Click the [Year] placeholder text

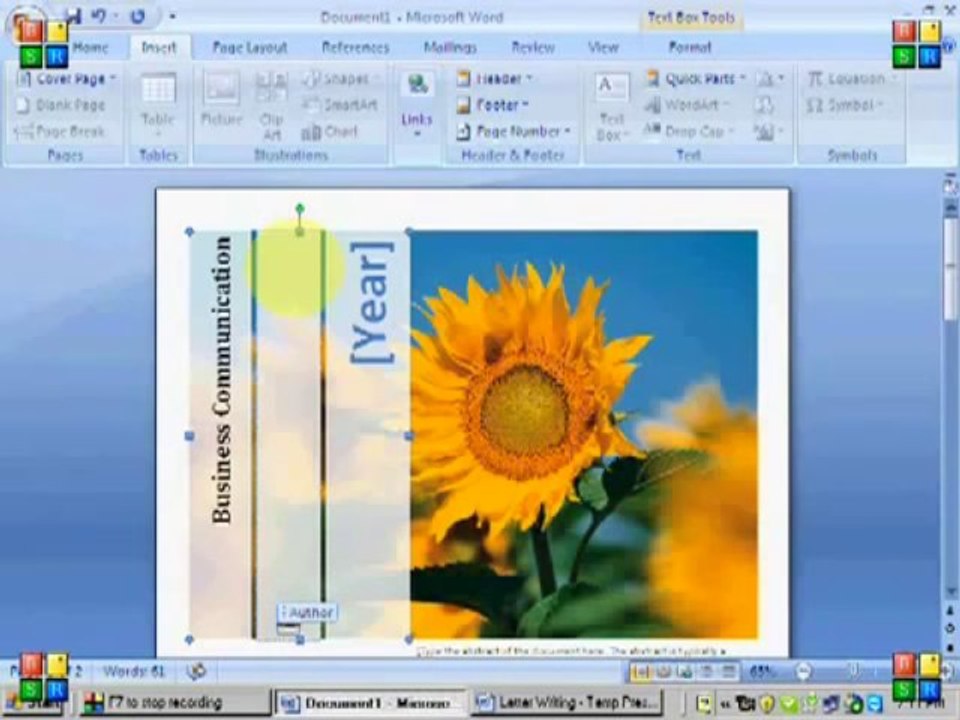371,302
